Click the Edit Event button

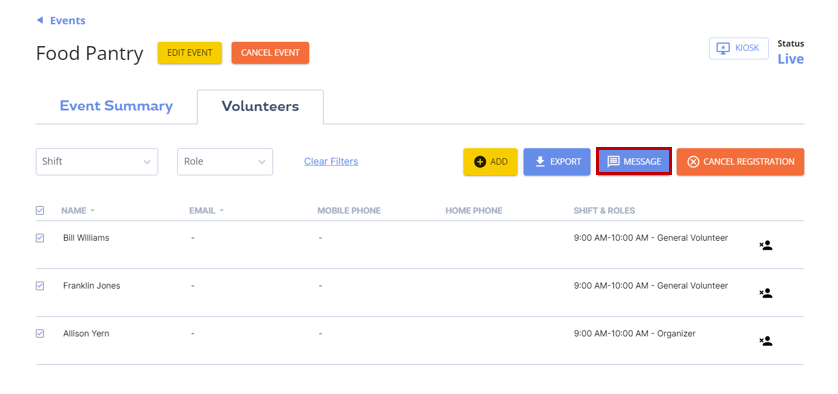[x=190, y=53]
